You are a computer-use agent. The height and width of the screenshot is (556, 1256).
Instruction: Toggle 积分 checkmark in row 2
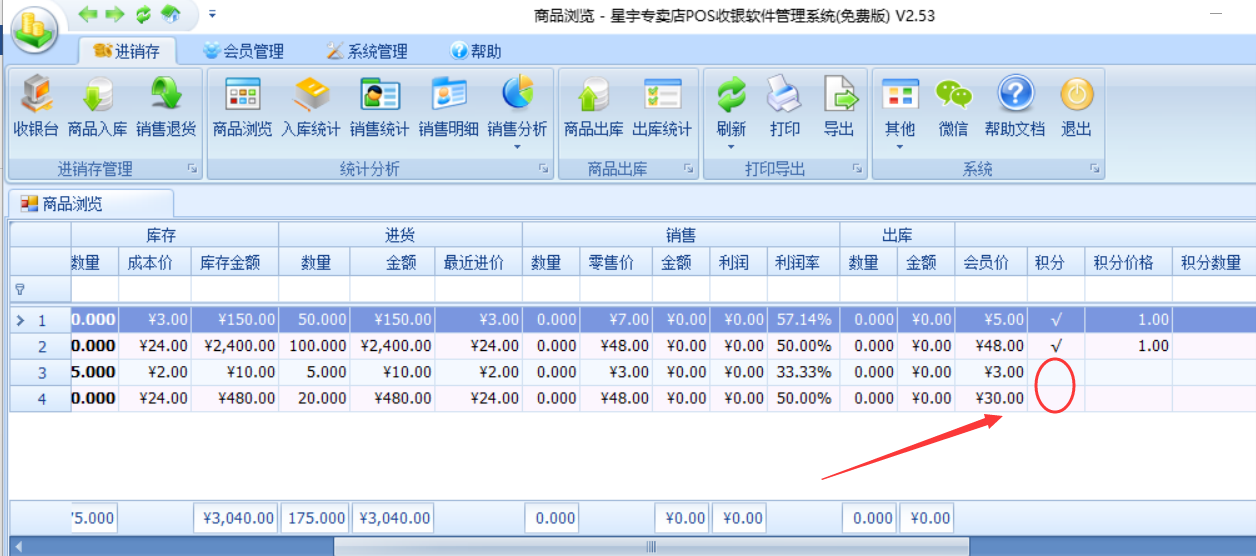(x=1056, y=346)
